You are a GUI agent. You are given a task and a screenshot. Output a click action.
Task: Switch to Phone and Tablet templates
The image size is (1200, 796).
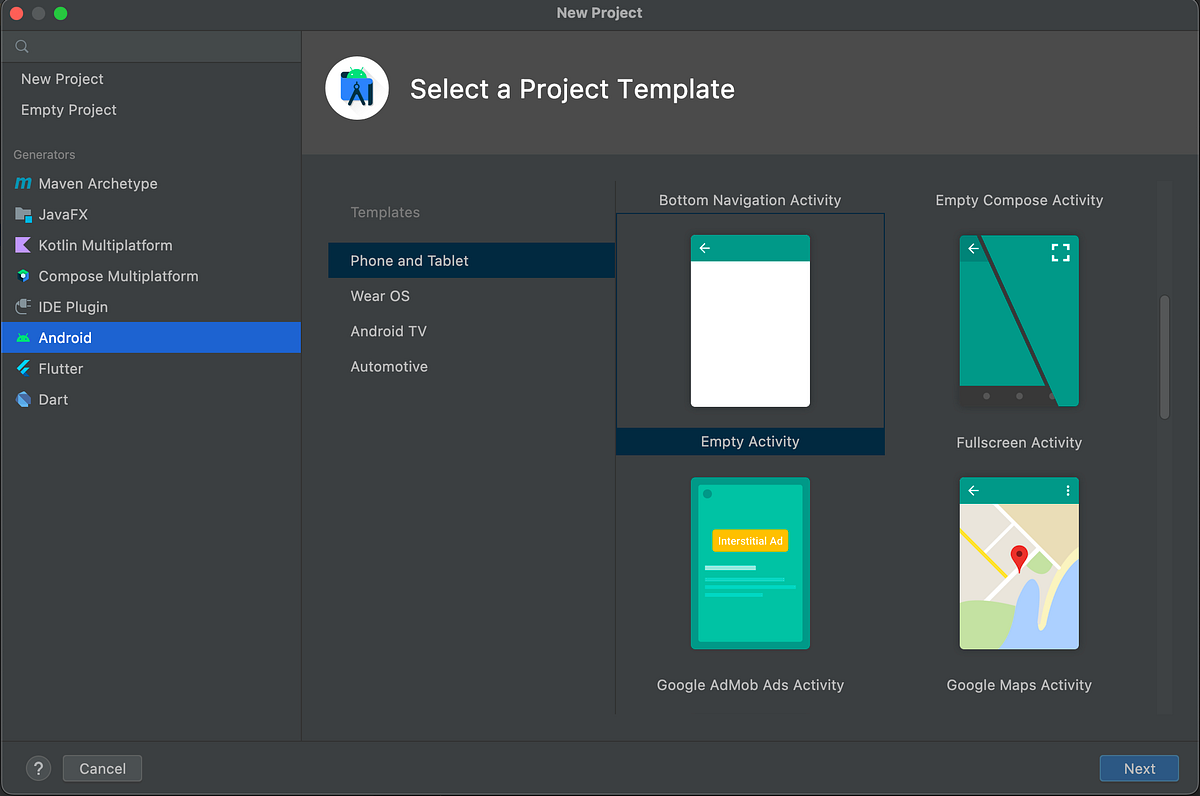[x=471, y=260]
